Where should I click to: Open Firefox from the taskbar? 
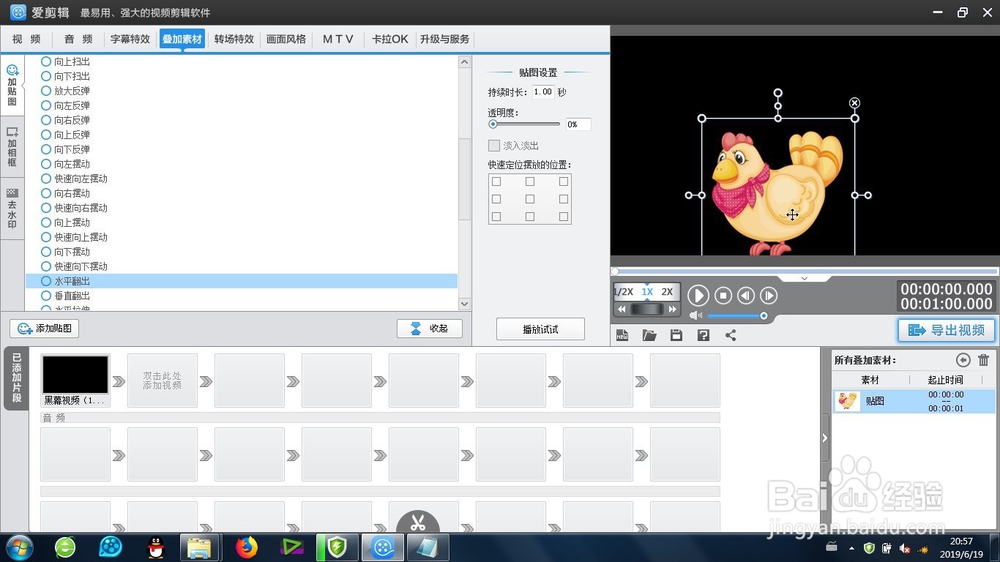tap(246, 547)
